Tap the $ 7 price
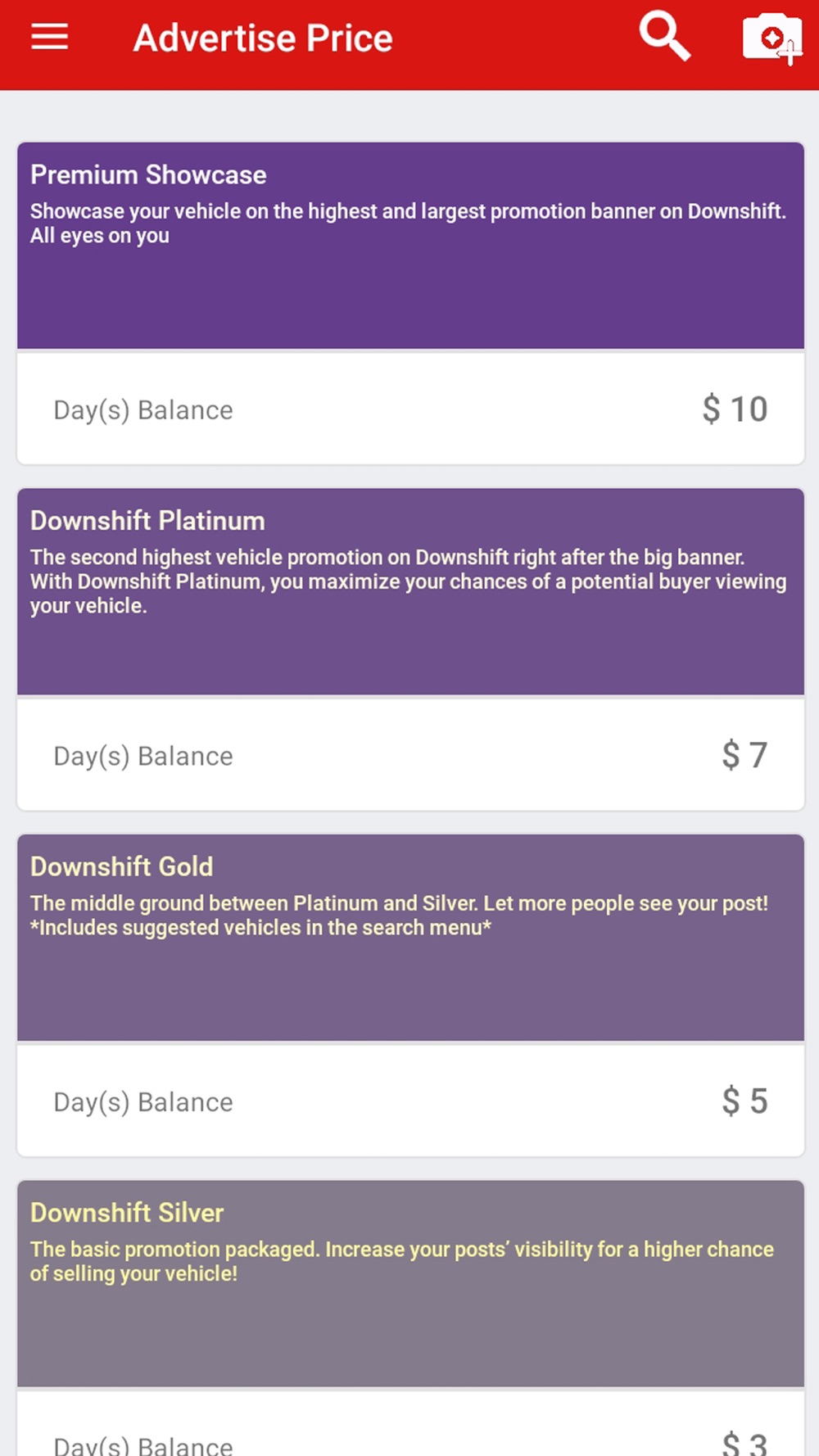The width and height of the screenshot is (819, 1456). pyautogui.click(x=744, y=755)
